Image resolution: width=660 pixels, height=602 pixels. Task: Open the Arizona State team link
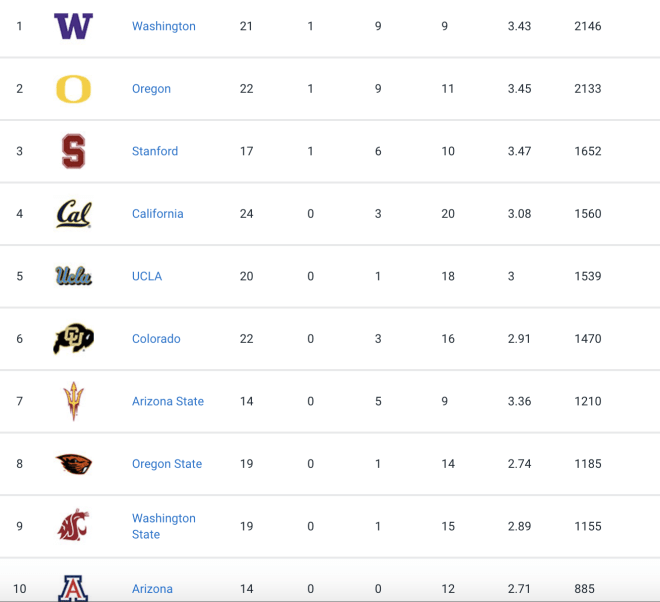point(168,401)
